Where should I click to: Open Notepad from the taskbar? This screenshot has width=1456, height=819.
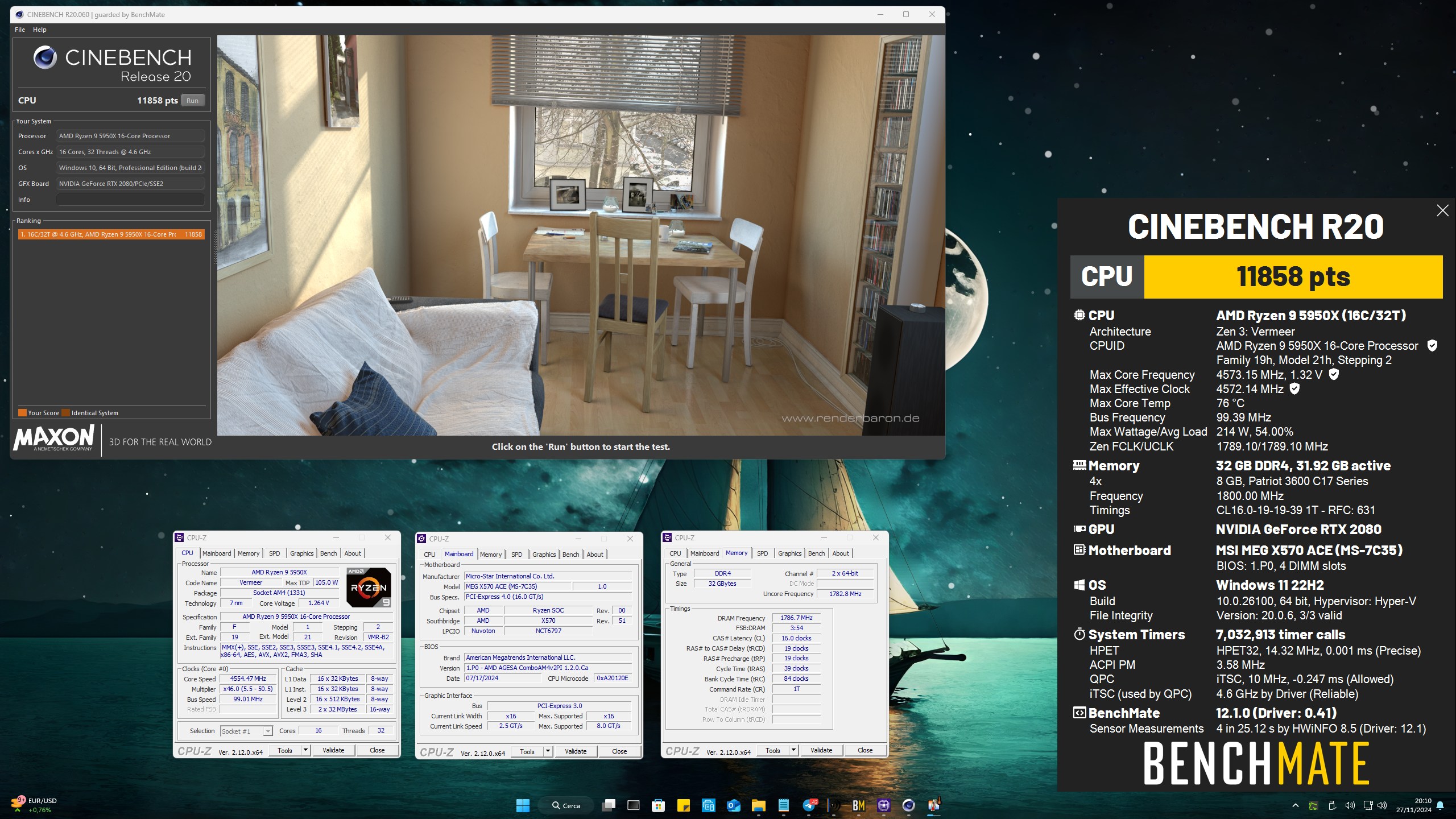783,805
